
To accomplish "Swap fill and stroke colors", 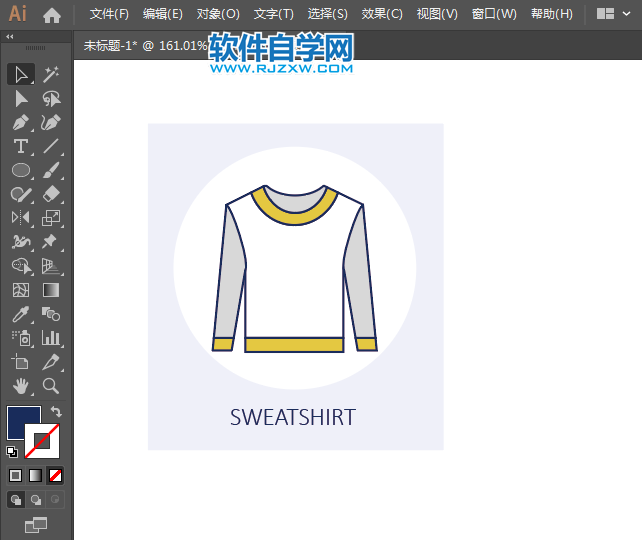I will point(56,411).
